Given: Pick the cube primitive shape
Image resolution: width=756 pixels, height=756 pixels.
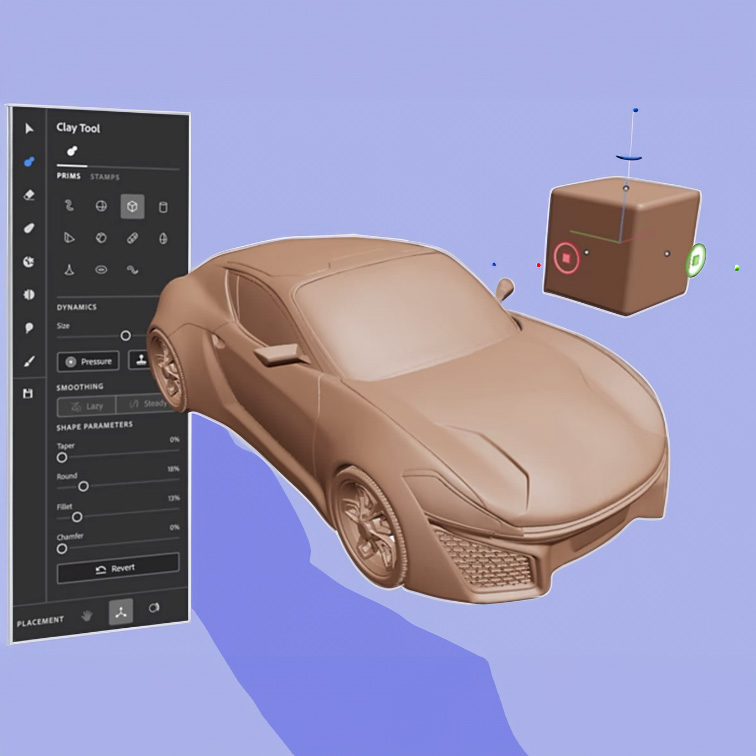Looking at the screenshot, I should [x=132, y=207].
